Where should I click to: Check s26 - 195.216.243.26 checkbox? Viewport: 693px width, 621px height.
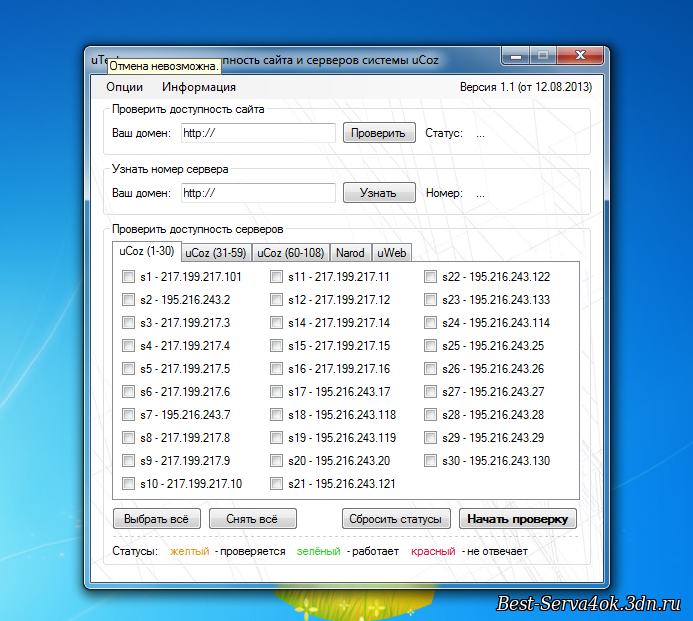click(430, 369)
